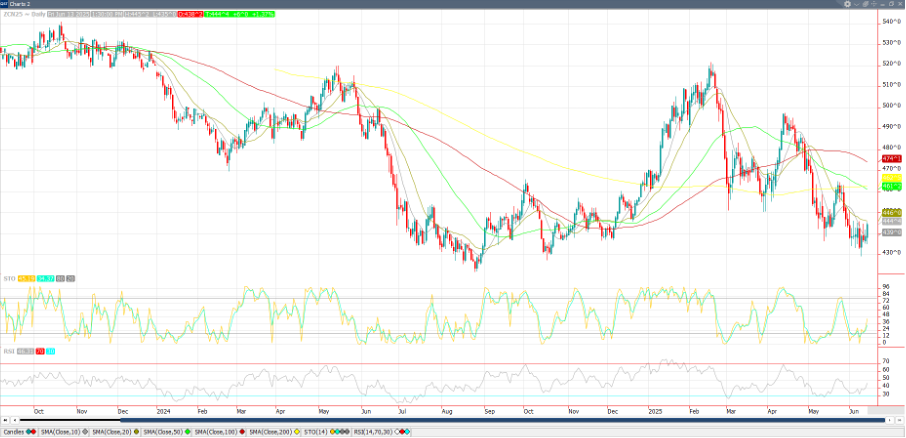
Task: Select the SMA(Close,20) study tab
Action: pos(114,431)
